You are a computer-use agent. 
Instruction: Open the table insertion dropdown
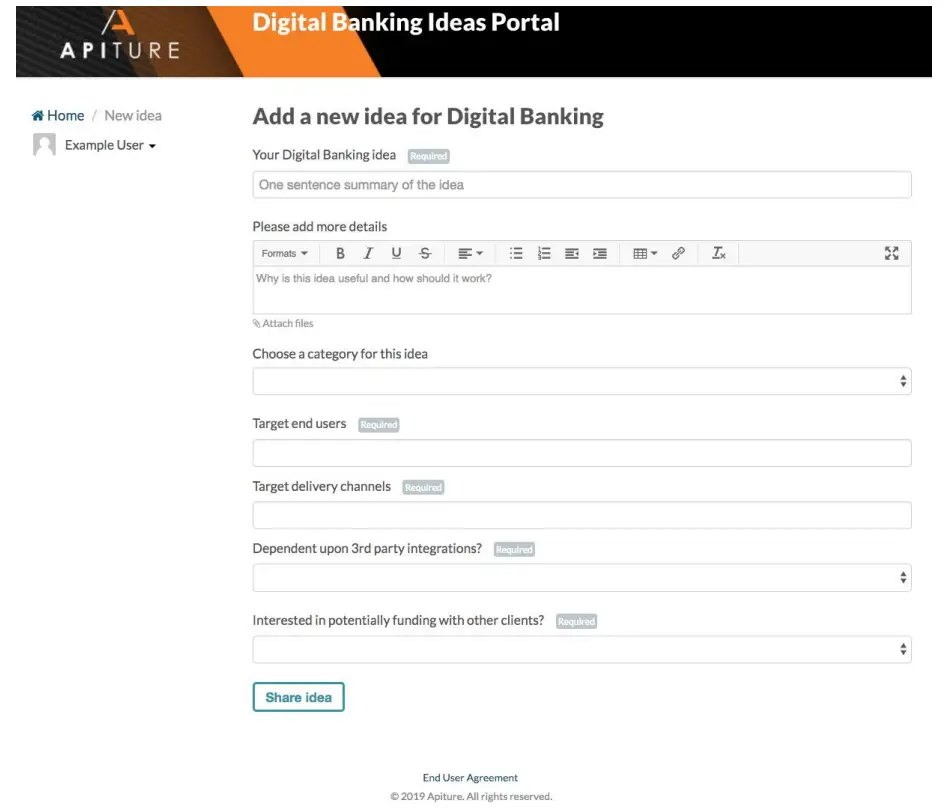pos(642,253)
